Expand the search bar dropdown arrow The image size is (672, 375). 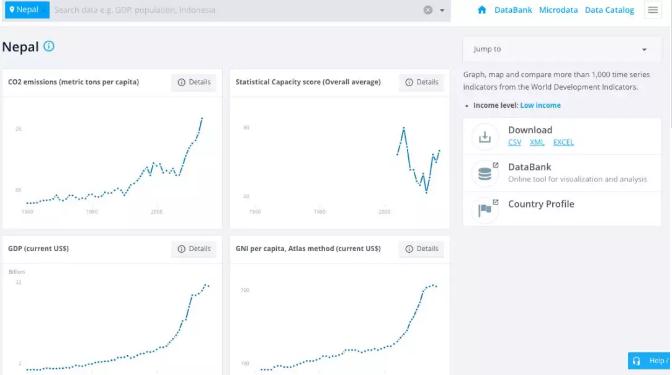[x=442, y=10]
